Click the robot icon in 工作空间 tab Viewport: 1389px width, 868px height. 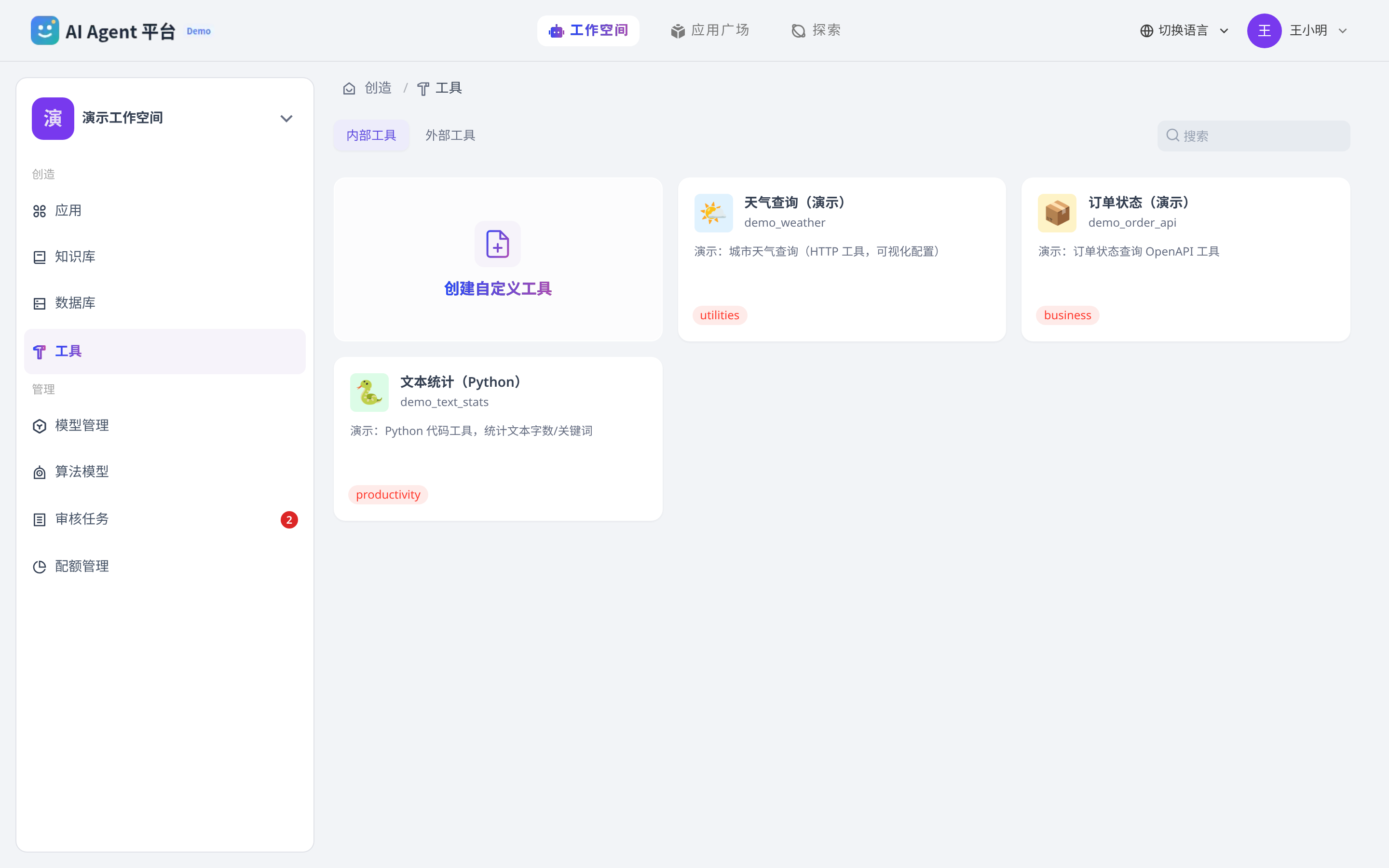(556, 31)
